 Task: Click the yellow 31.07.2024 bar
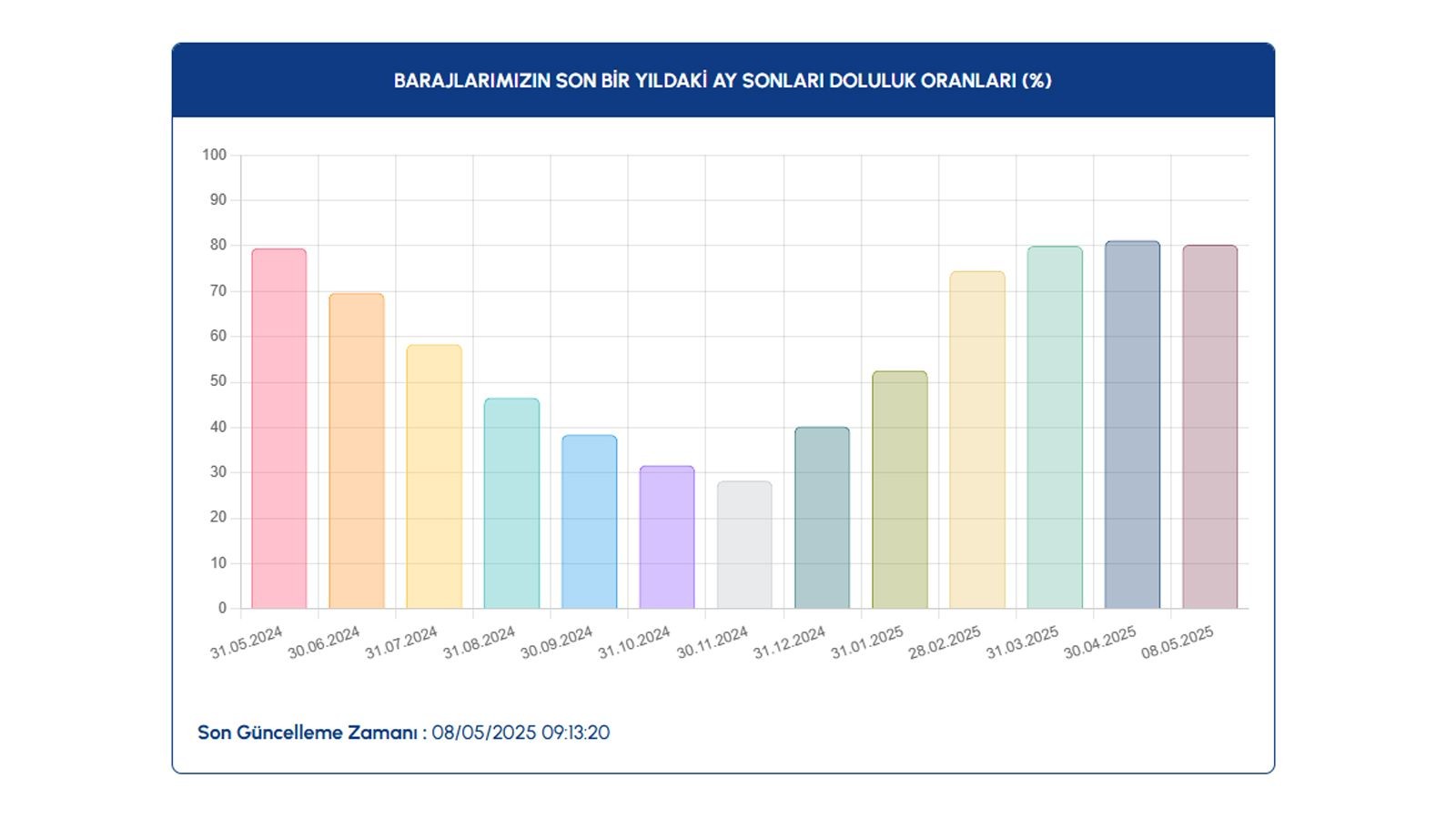click(434, 477)
